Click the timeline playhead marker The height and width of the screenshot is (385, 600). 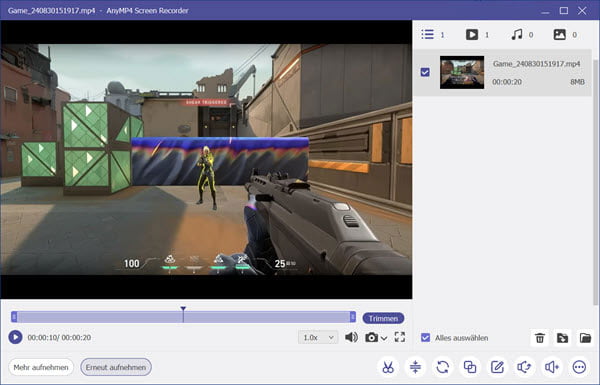tap(183, 309)
